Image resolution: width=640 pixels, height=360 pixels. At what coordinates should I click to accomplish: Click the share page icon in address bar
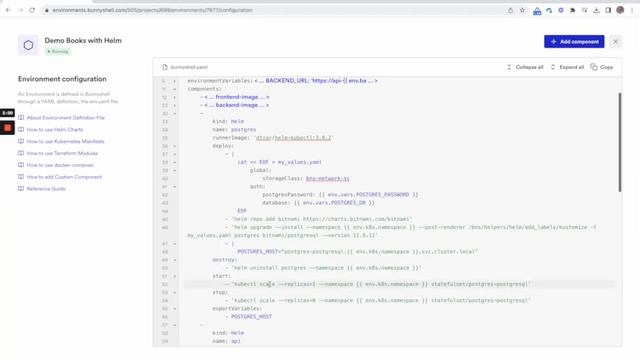tap(510, 10)
